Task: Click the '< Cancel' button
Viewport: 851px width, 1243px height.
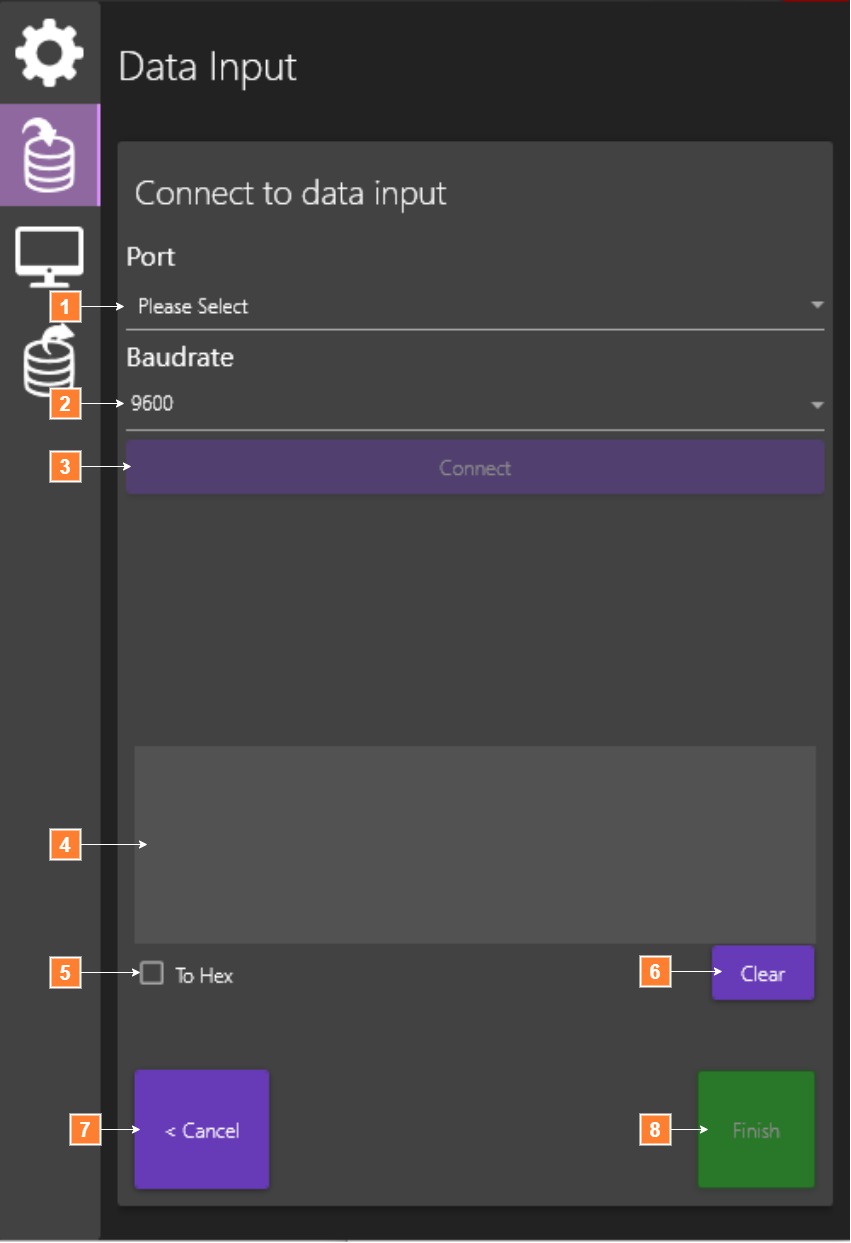Action: 202,1130
